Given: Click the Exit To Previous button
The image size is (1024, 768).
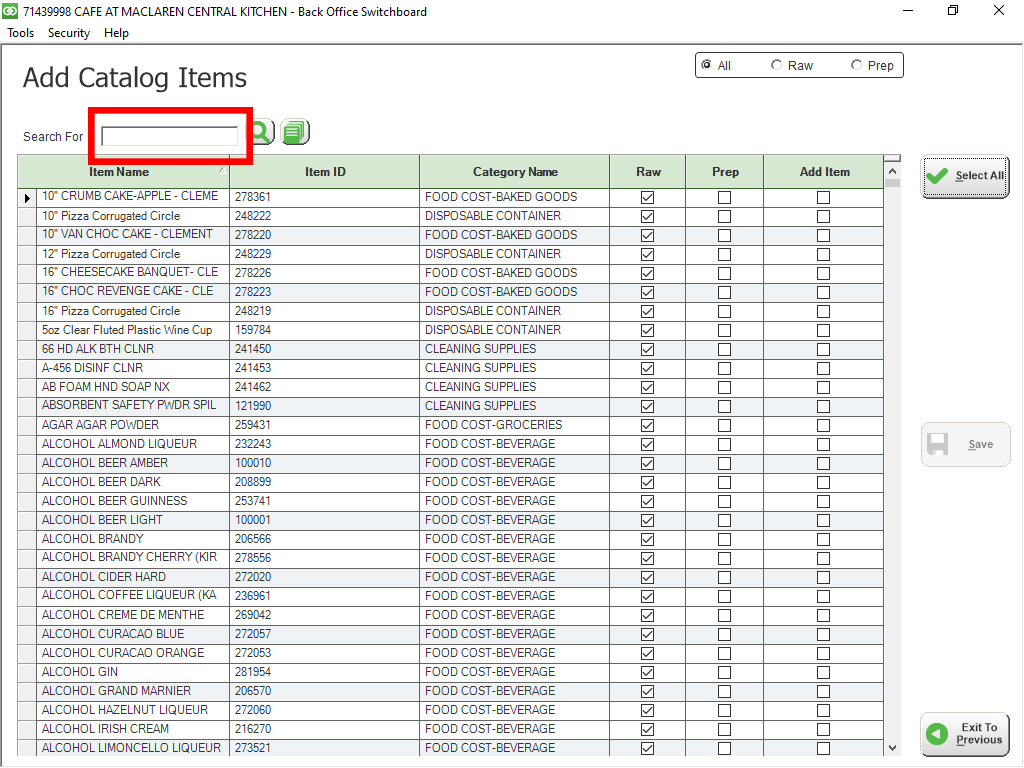Looking at the screenshot, I should point(964,735).
